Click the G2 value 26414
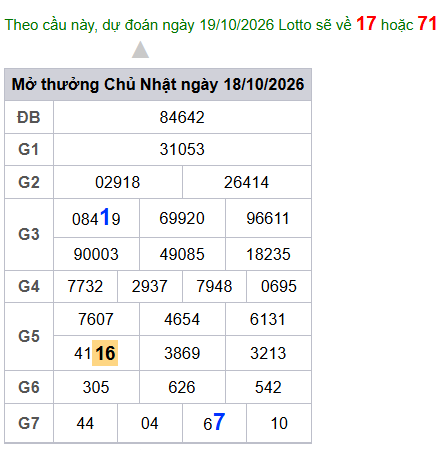 coord(246,182)
